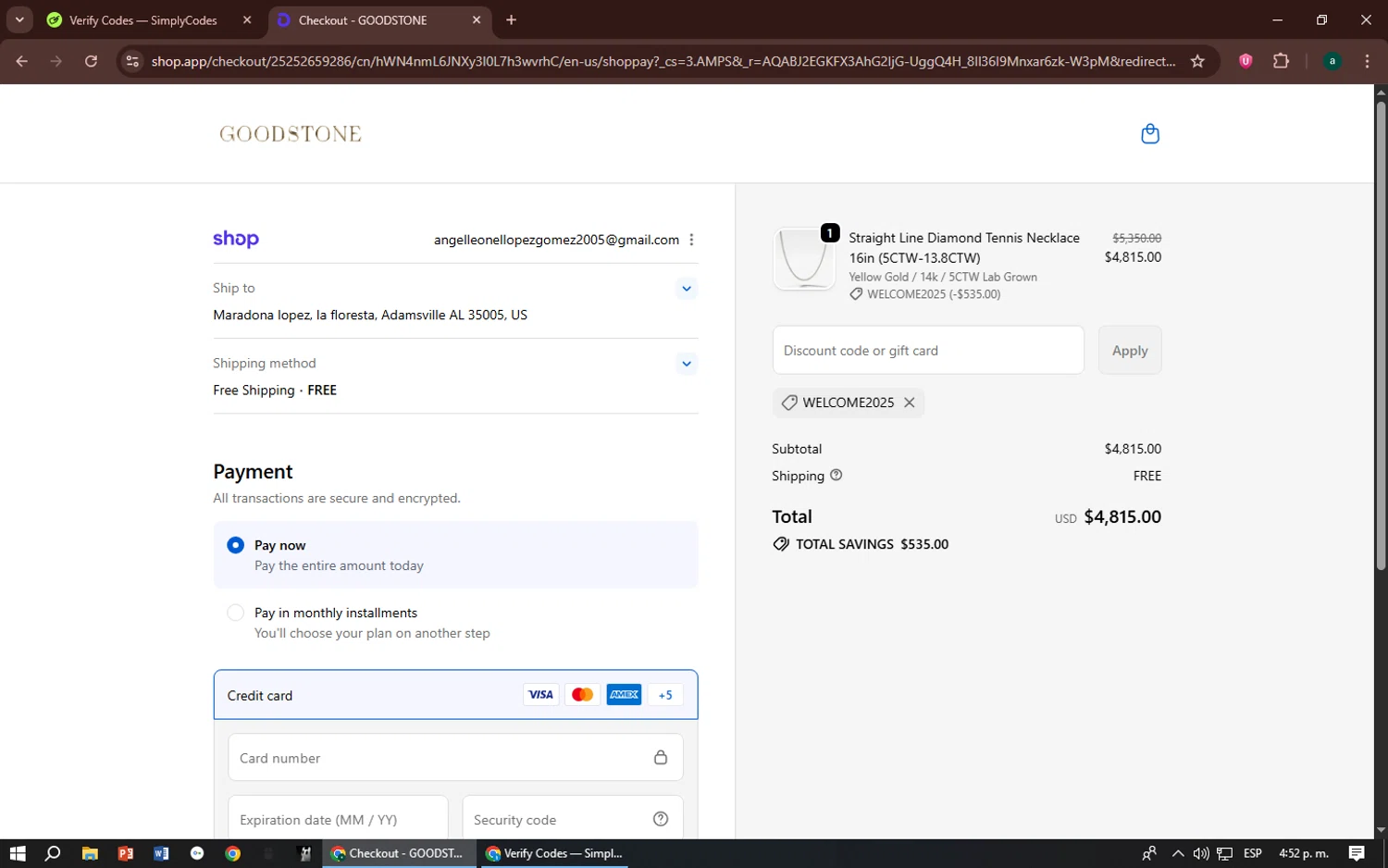The width and height of the screenshot is (1388, 868).
Task: Focus the Expiration date field
Action: pos(338,819)
